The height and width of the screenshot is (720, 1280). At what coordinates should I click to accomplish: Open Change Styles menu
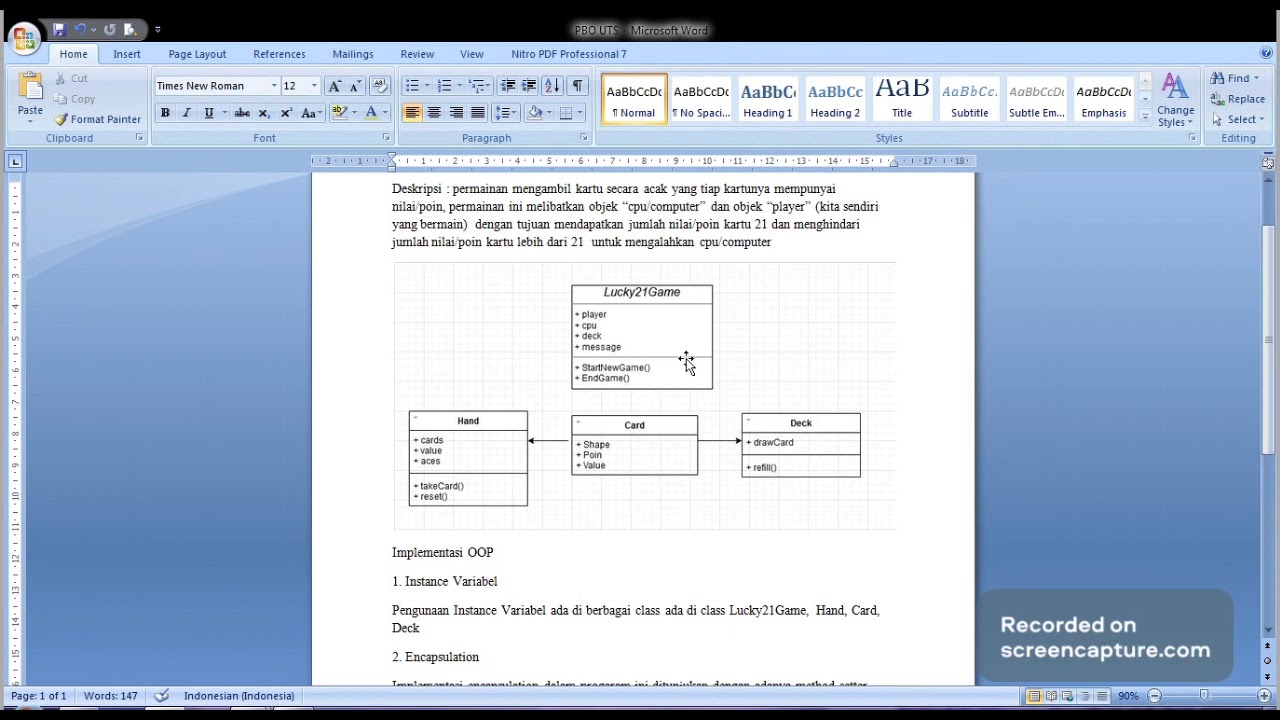(x=1175, y=100)
